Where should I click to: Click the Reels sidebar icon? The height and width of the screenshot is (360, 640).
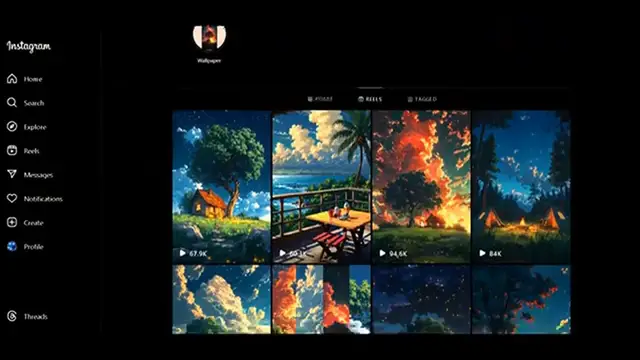pos(12,151)
